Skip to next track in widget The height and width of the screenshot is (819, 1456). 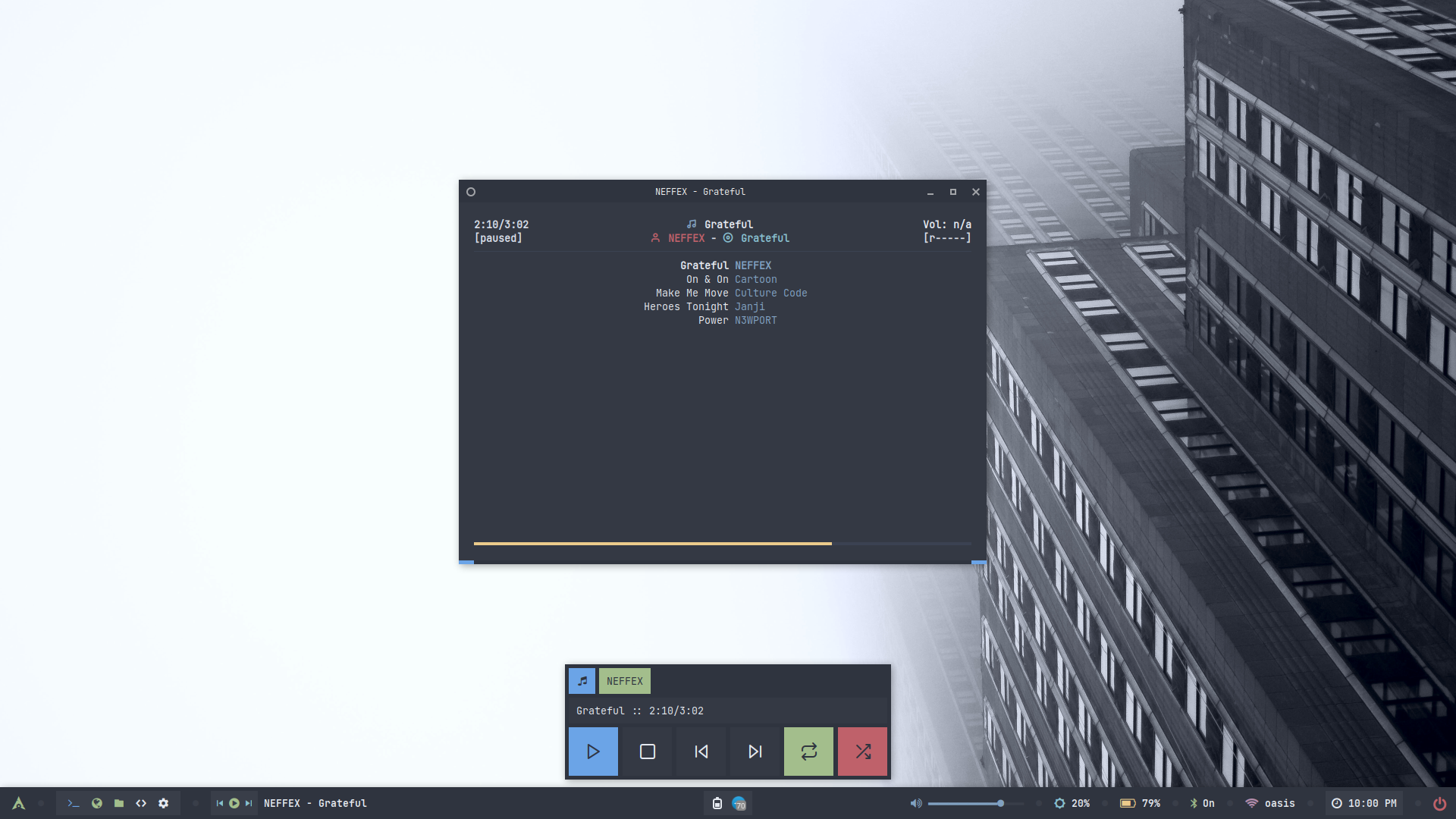755,752
